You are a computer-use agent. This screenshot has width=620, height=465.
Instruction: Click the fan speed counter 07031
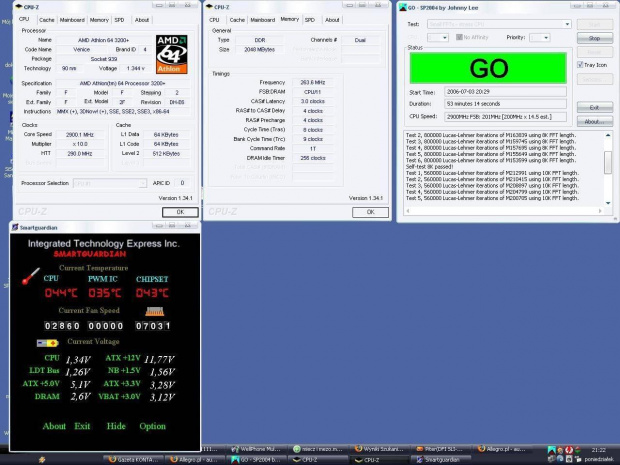pos(153,326)
